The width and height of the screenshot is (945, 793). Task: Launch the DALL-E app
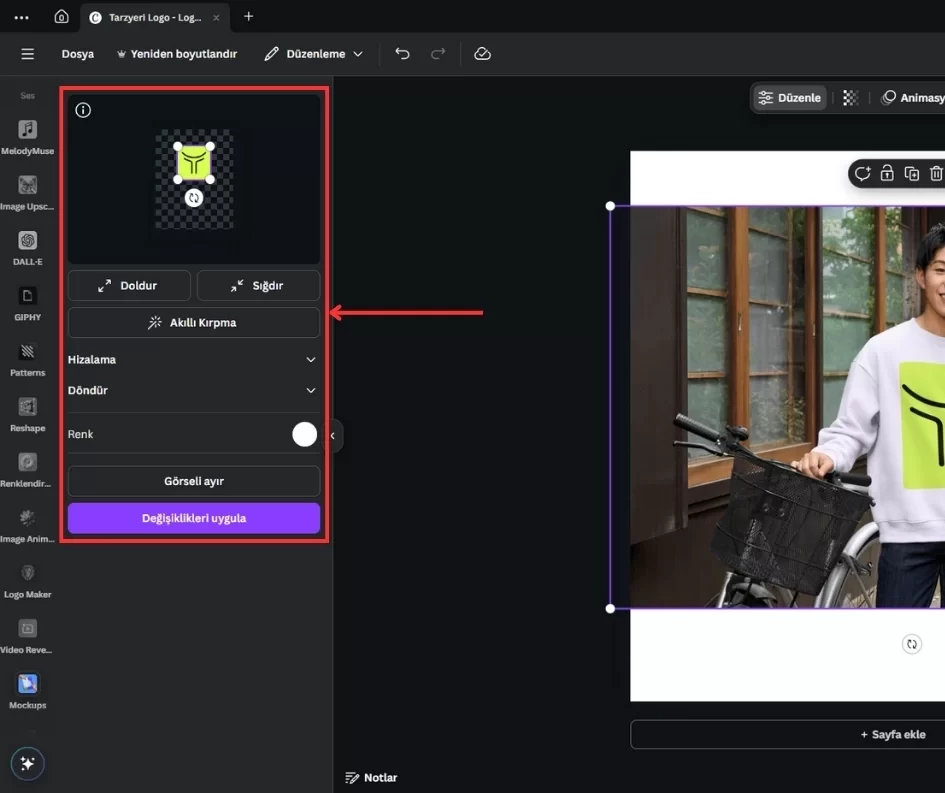pos(27,248)
